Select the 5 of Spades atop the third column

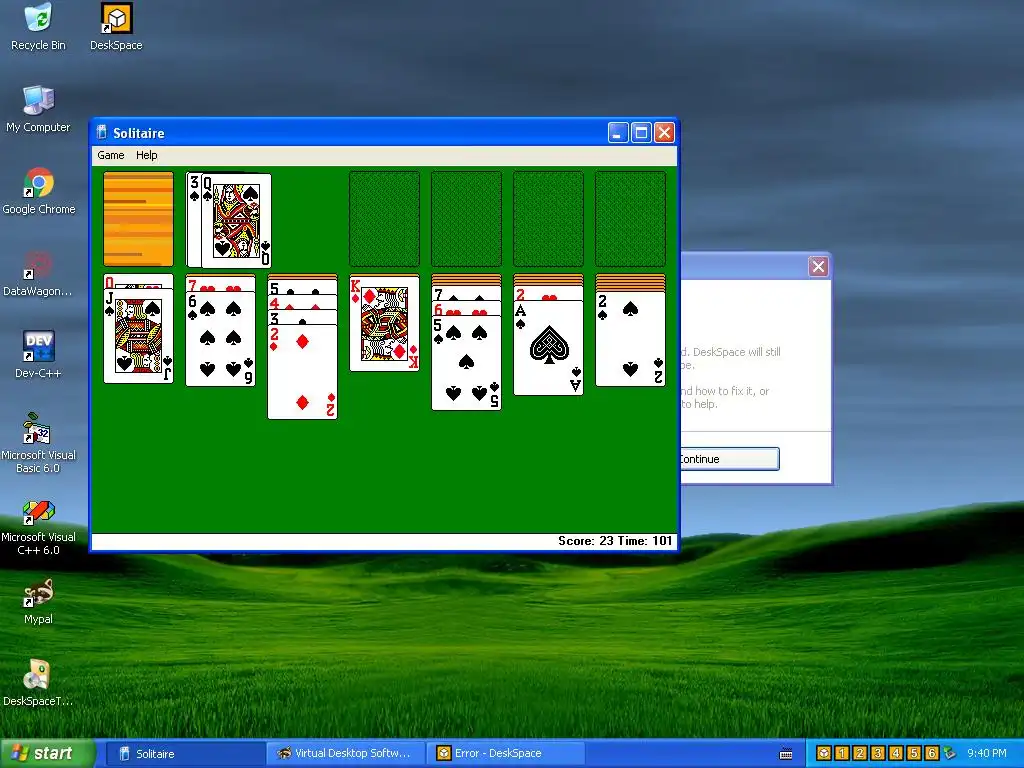(302, 287)
